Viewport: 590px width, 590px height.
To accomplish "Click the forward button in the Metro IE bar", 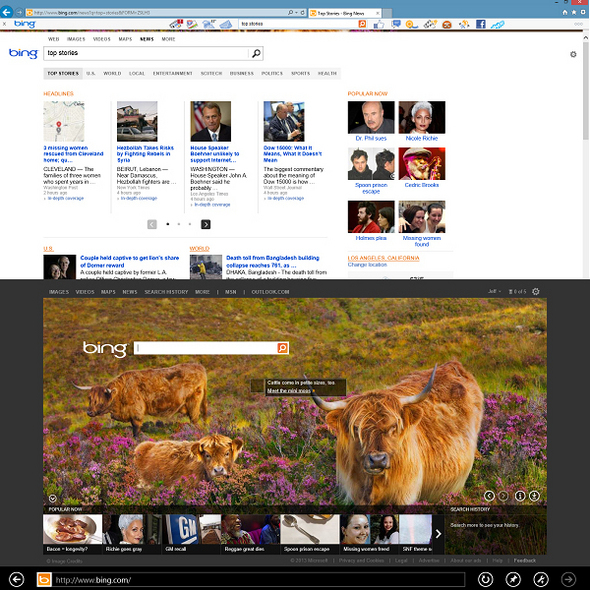I will click(x=569, y=579).
